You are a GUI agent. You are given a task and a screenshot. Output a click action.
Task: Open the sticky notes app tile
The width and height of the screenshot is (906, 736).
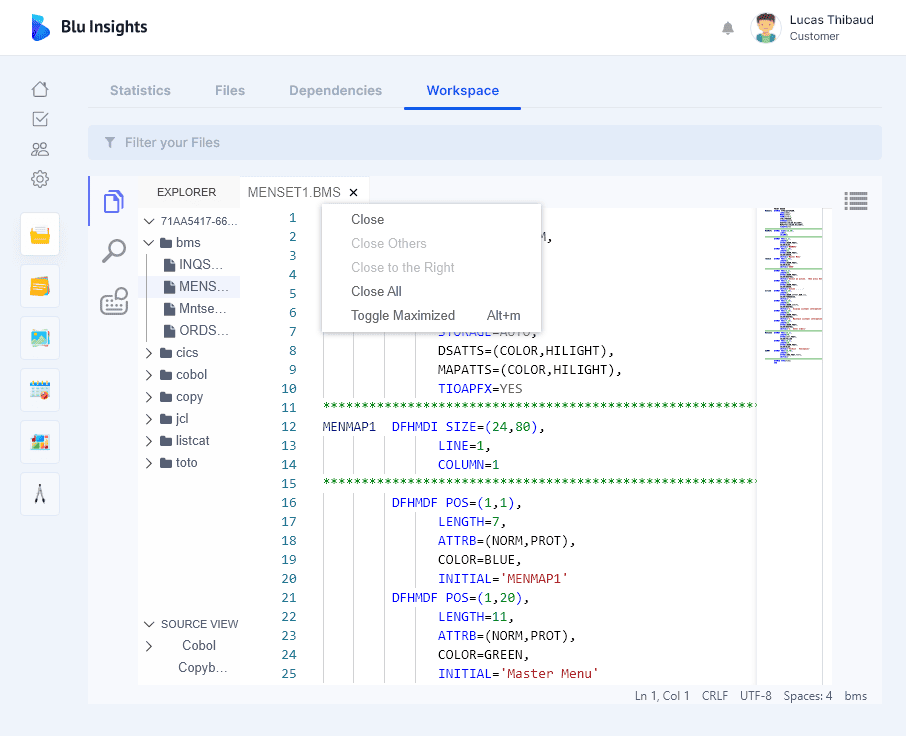(40, 286)
